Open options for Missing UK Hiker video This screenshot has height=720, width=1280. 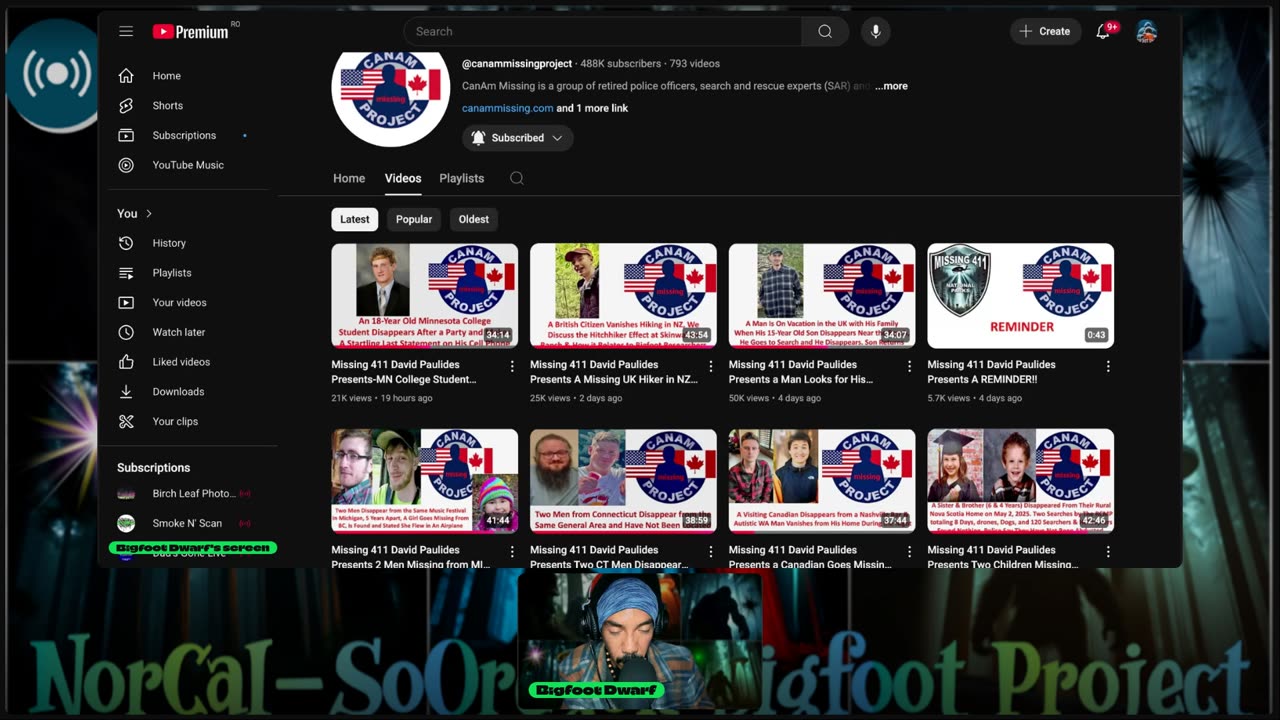pyautogui.click(x=711, y=367)
